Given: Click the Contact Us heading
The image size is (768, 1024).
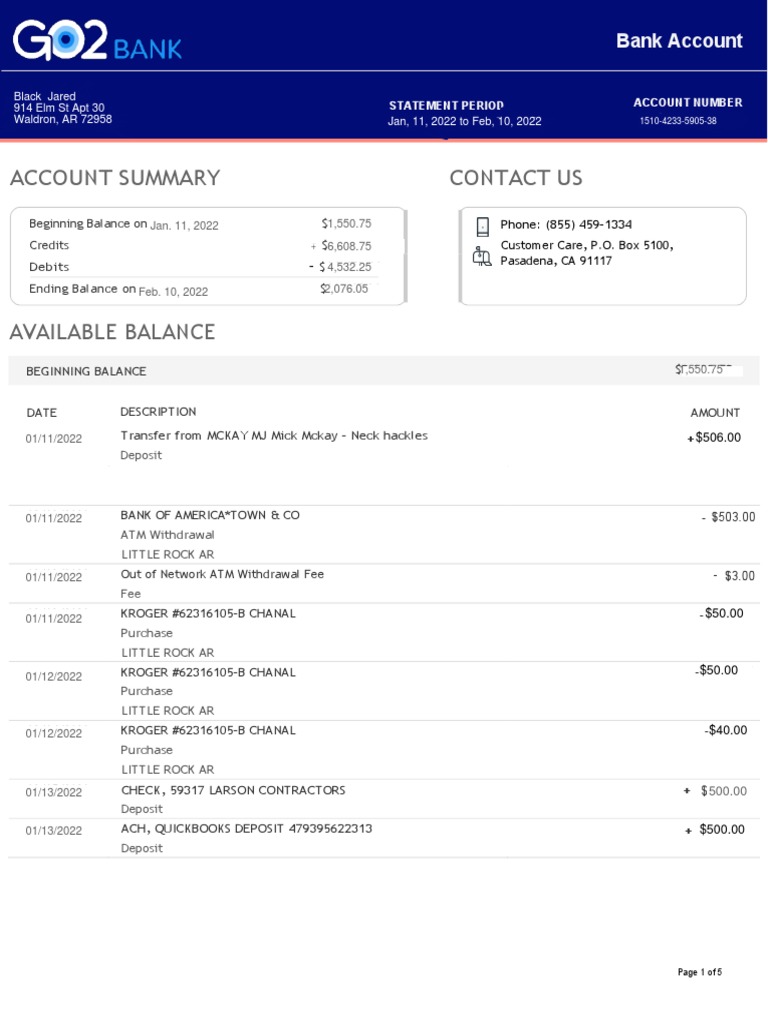Looking at the screenshot, I should coord(516,178).
